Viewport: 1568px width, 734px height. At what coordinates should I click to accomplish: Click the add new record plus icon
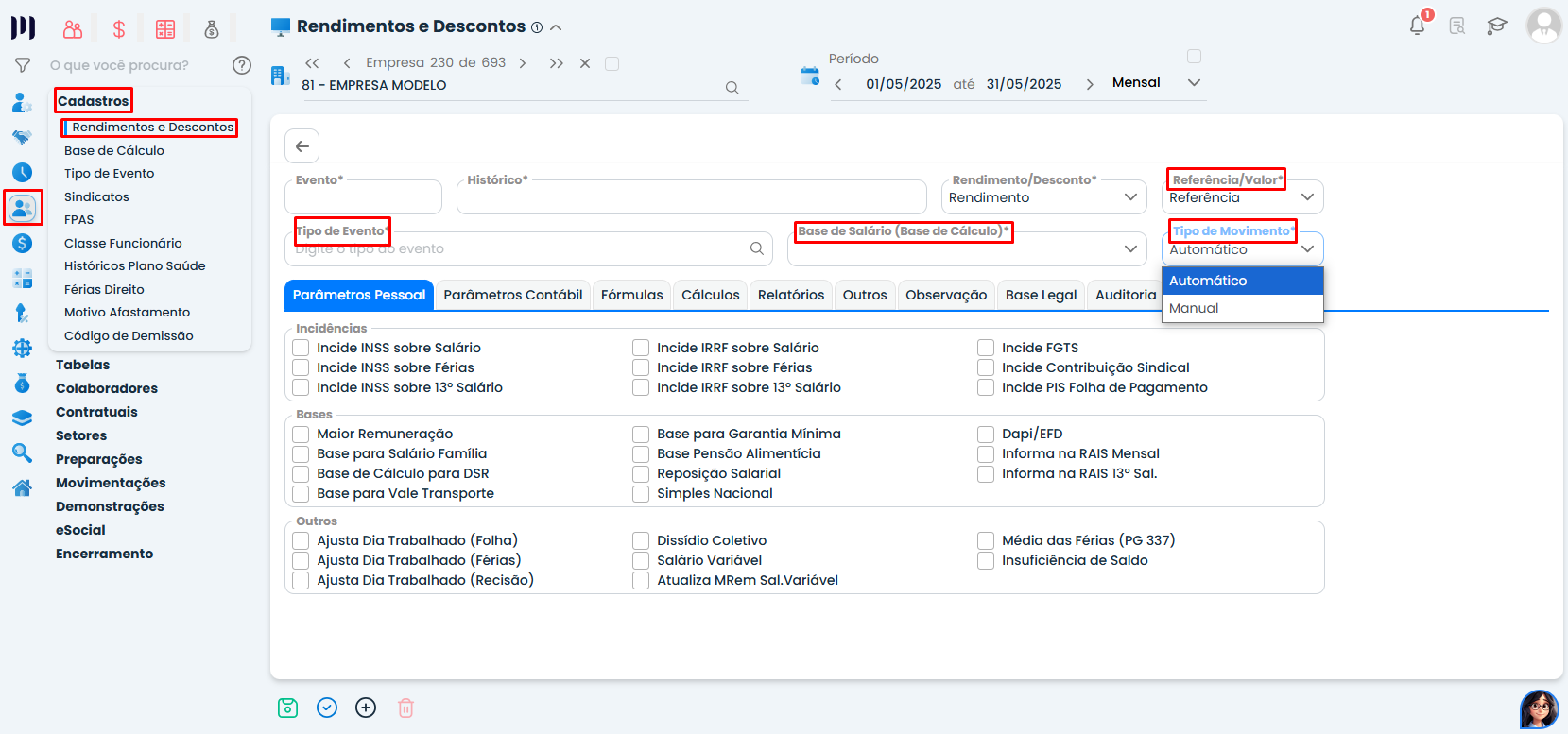point(366,708)
